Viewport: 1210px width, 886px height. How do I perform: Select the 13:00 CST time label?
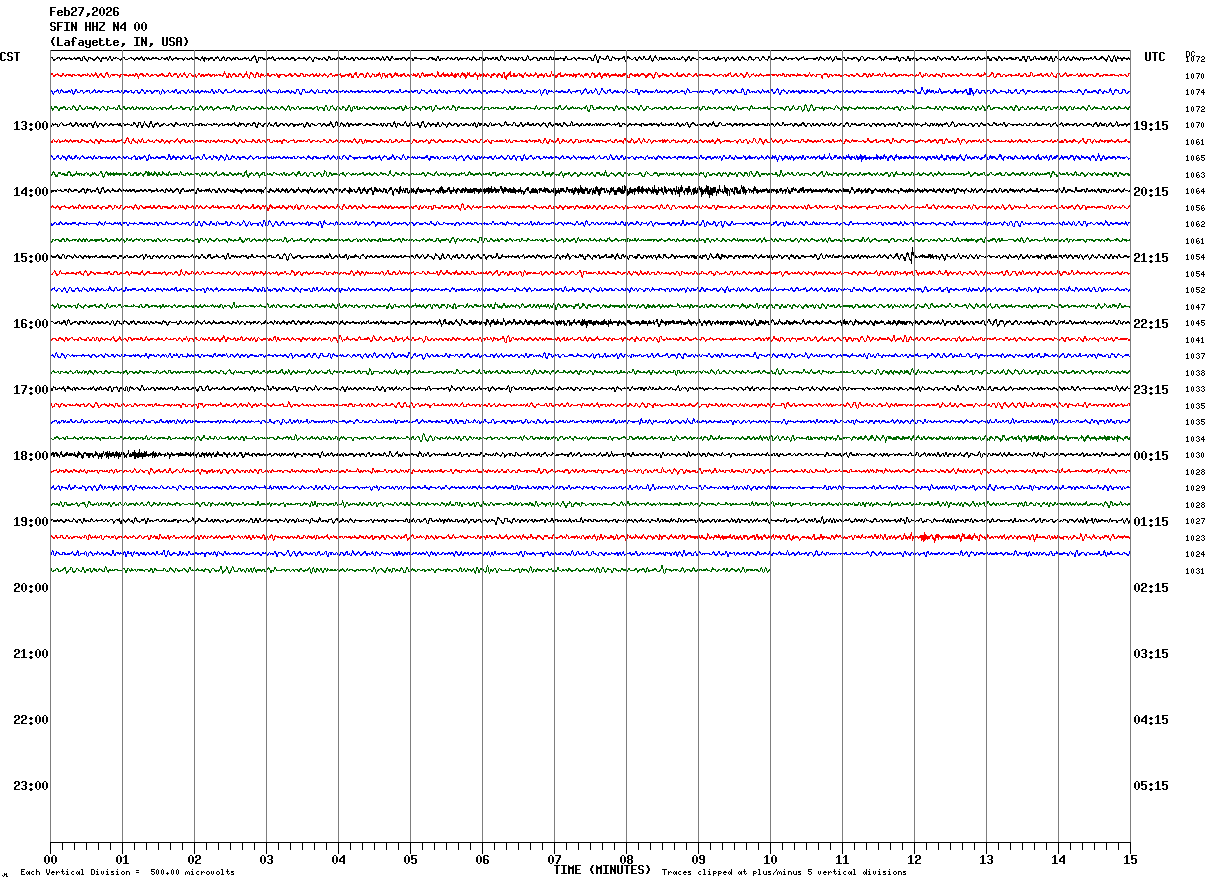30,126
